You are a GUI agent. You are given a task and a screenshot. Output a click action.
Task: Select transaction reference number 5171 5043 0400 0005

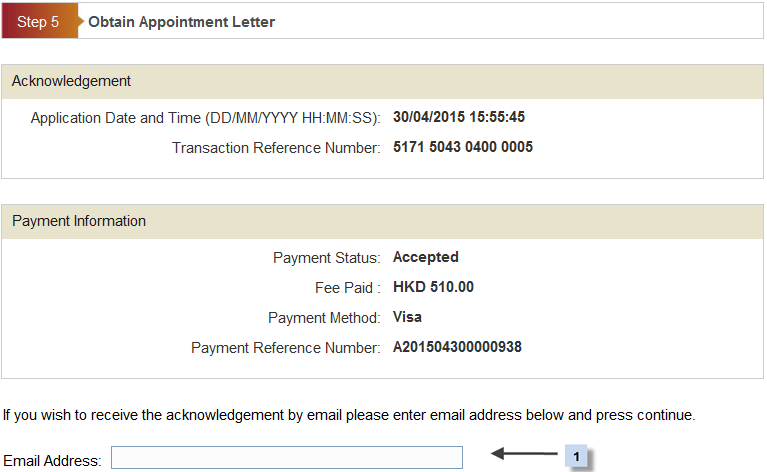pos(463,147)
